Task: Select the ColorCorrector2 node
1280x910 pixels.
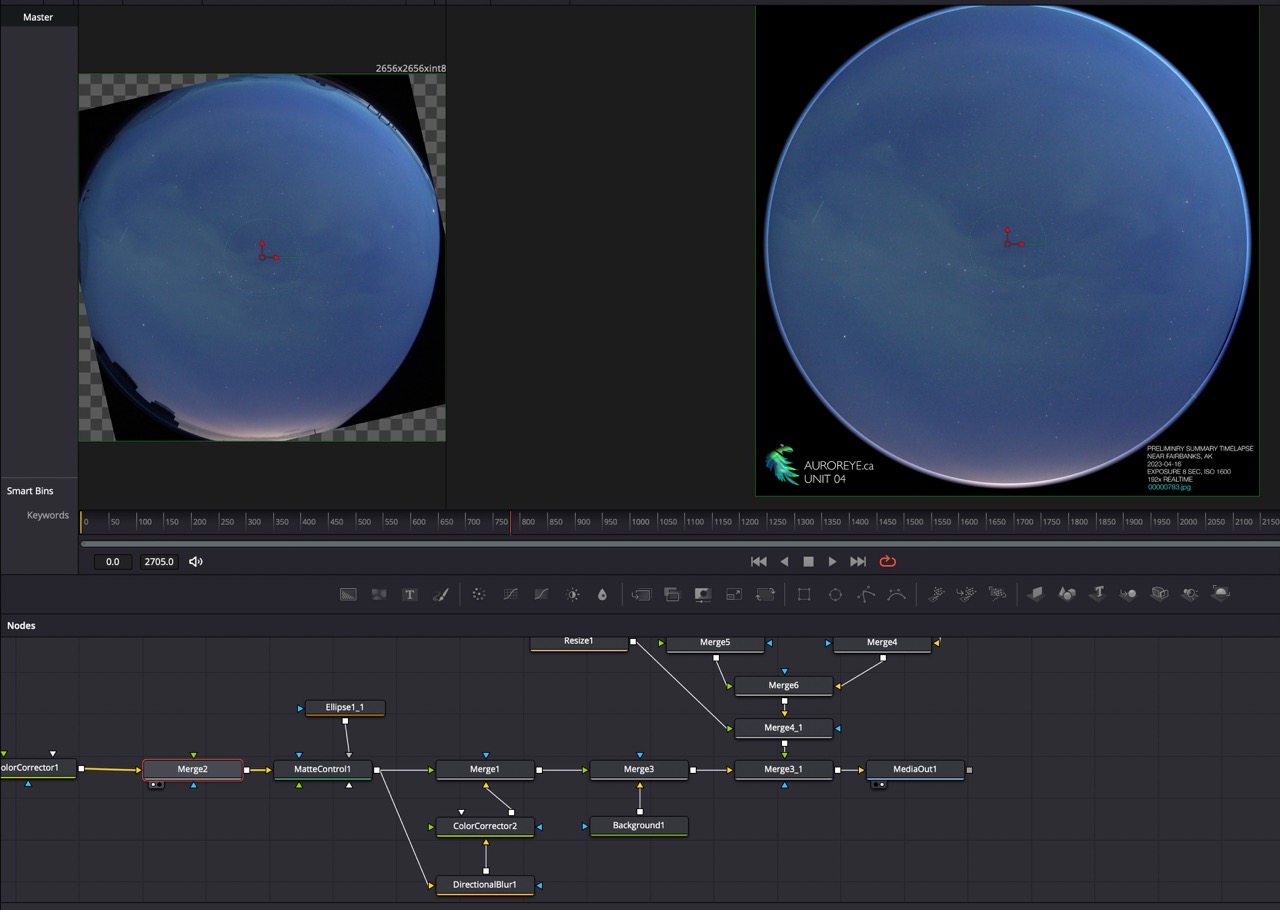Action: click(x=485, y=827)
